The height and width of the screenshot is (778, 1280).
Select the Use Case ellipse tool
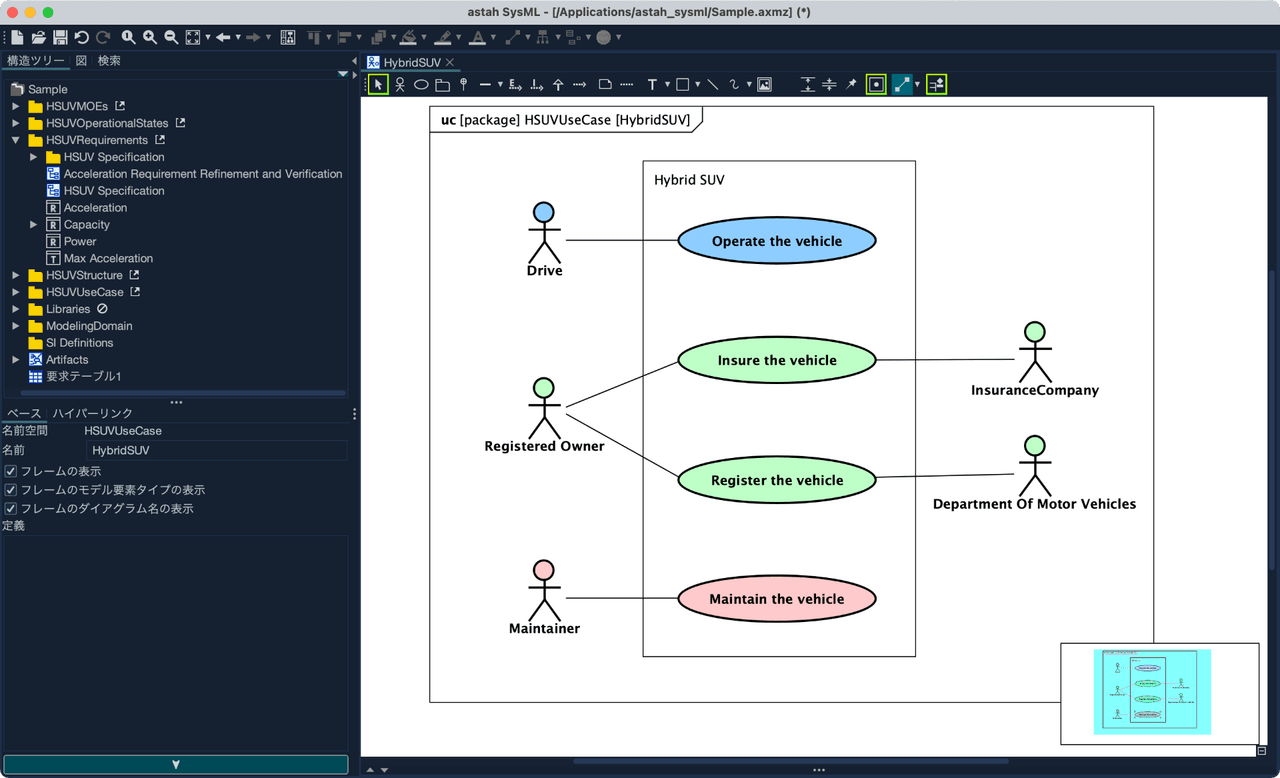tap(421, 85)
